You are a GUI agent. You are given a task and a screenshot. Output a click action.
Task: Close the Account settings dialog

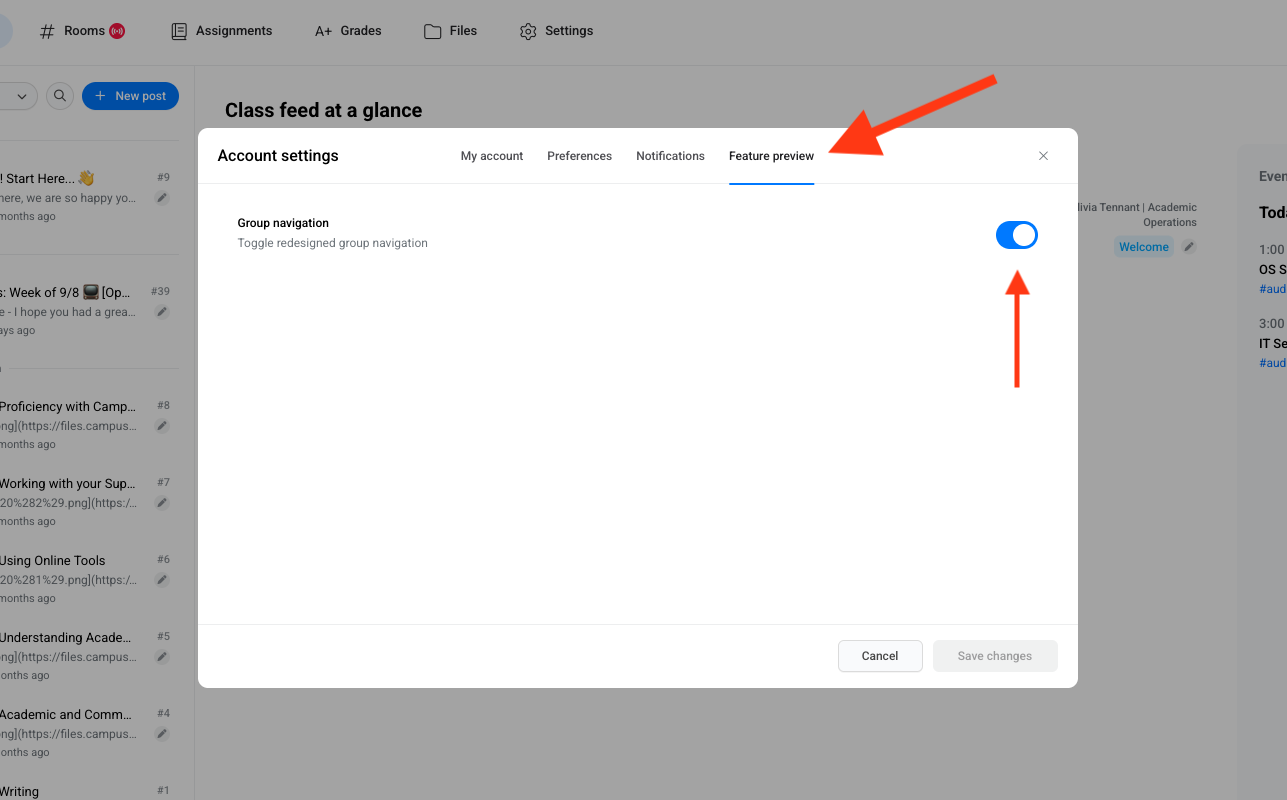point(1043,156)
